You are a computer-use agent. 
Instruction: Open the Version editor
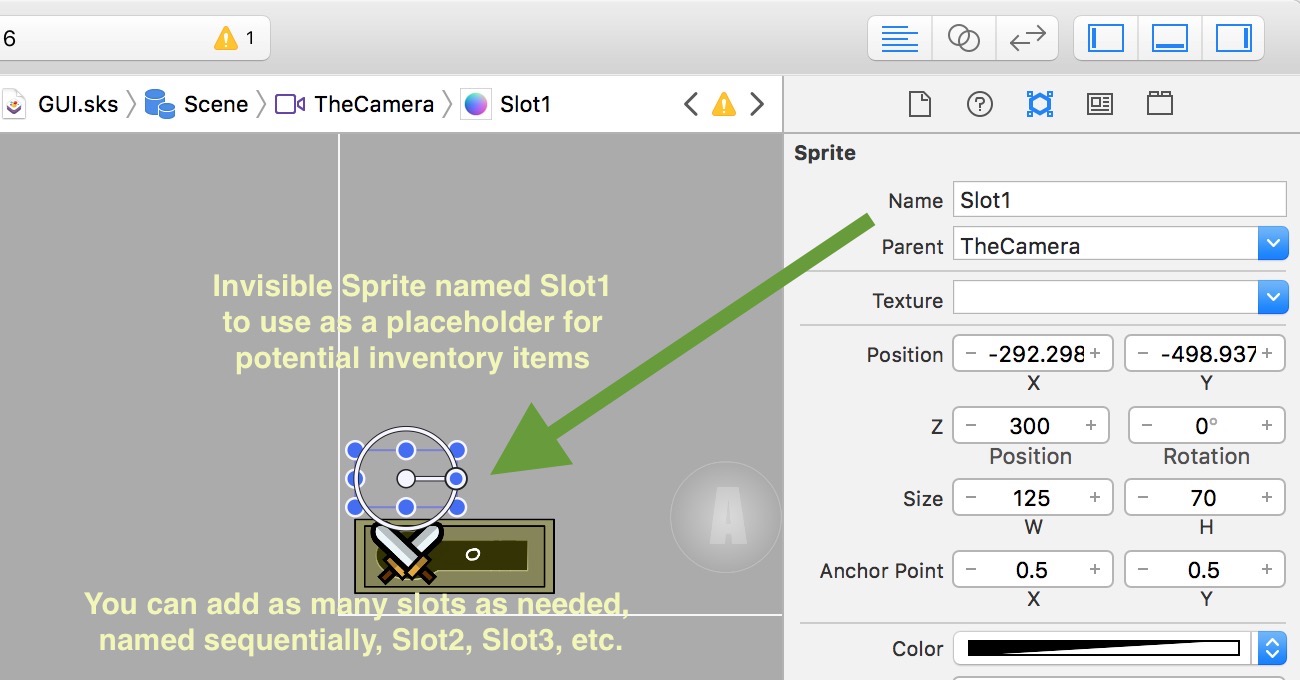point(1027,39)
